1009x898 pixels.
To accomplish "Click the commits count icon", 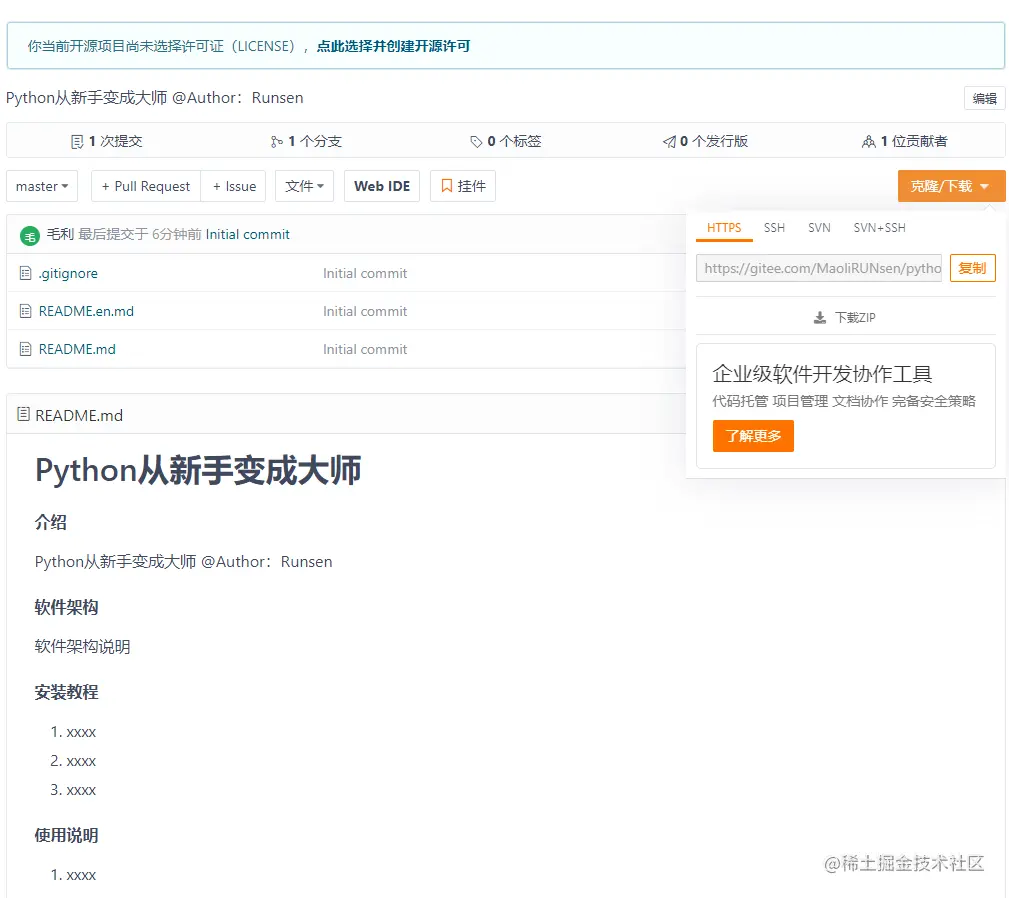I will click(77, 142).
